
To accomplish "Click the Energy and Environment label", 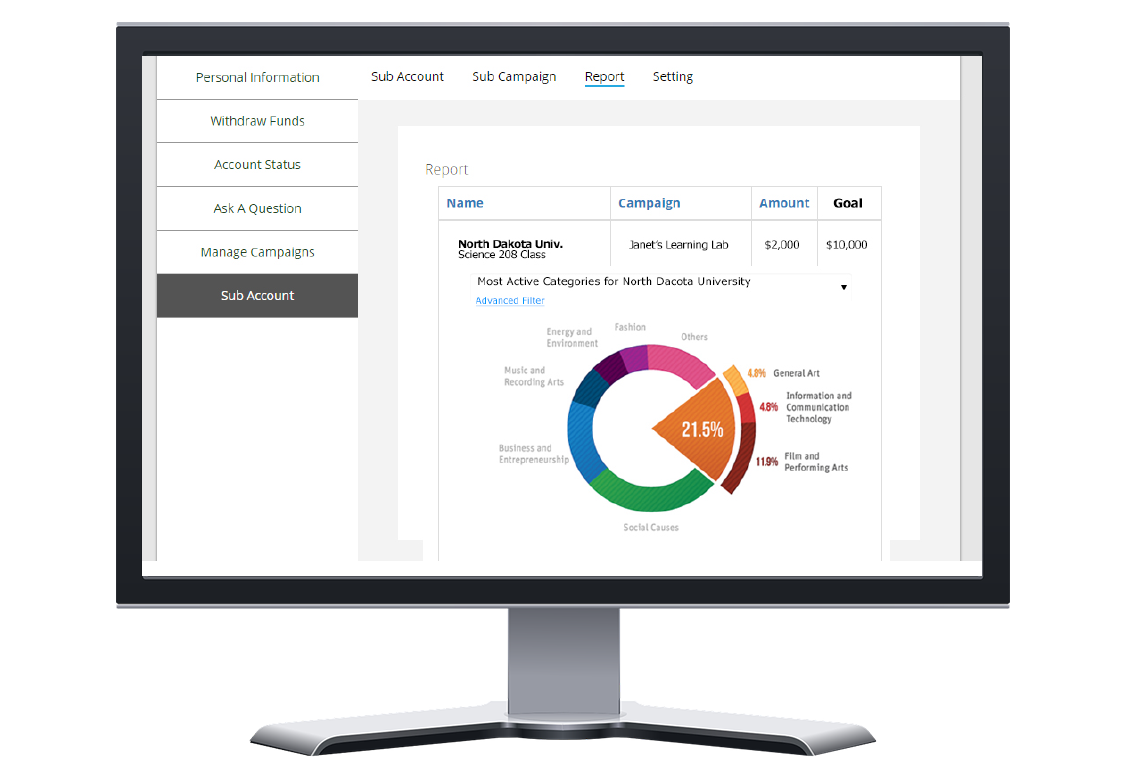I will 572,338.
